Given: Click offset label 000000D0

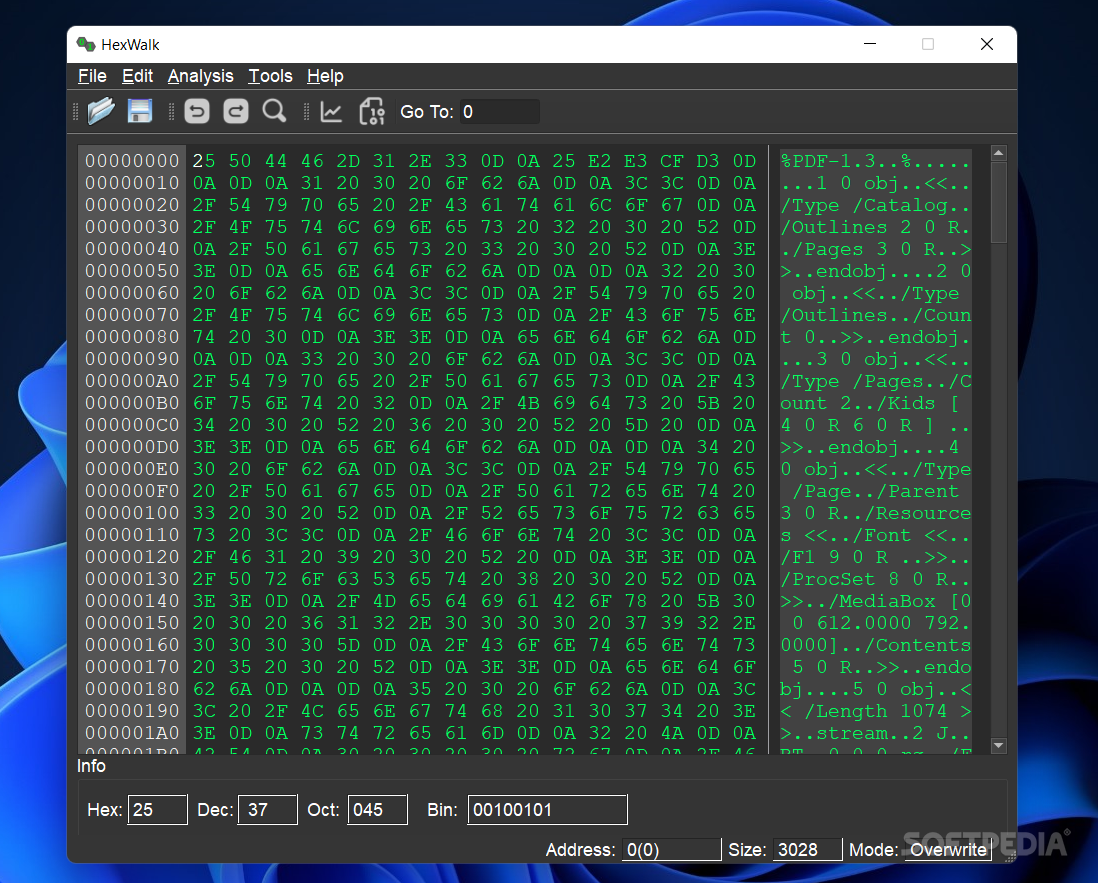Looking at the screenshot, I should [132, 447].
